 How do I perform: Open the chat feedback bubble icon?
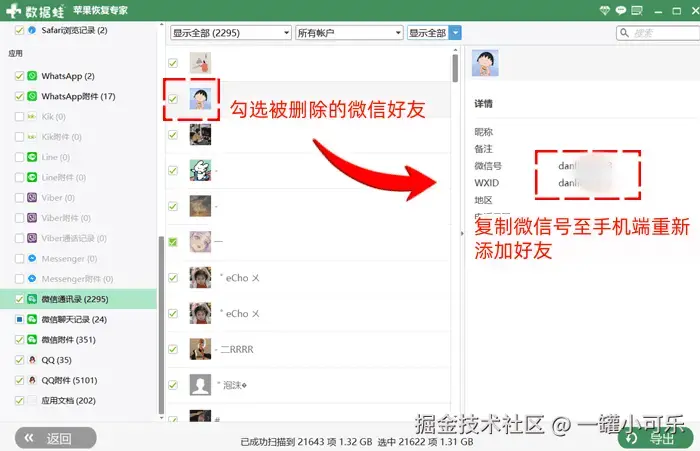[x=621, y=10]
